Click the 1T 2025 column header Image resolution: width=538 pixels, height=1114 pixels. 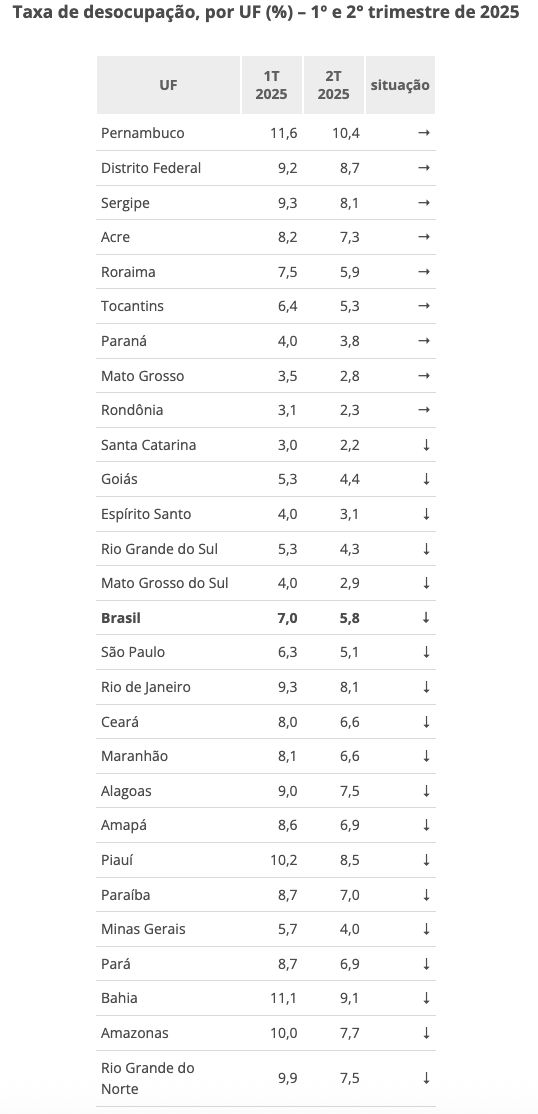(271, 85)
